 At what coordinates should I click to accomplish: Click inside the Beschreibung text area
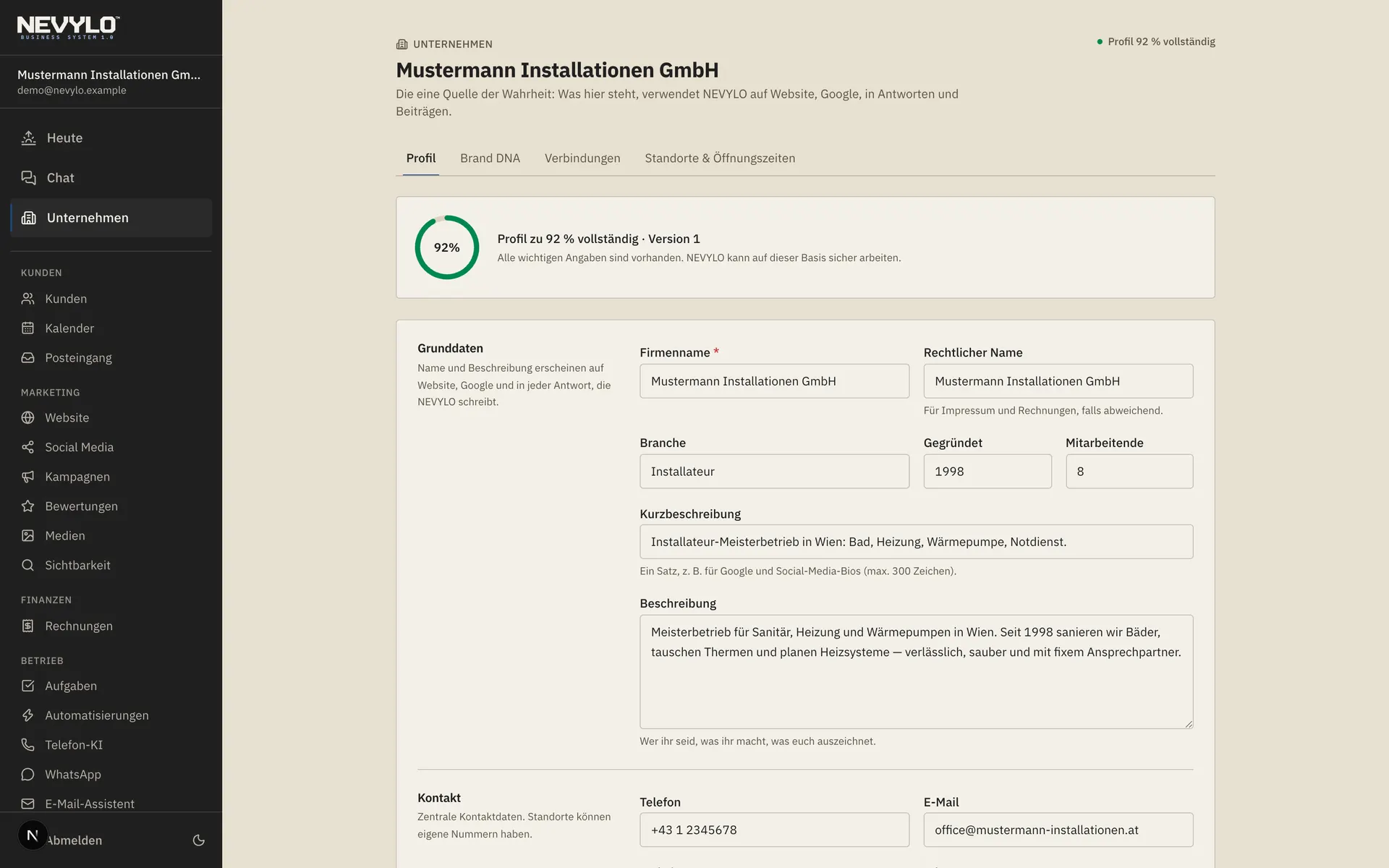click(x=917, y=672)
